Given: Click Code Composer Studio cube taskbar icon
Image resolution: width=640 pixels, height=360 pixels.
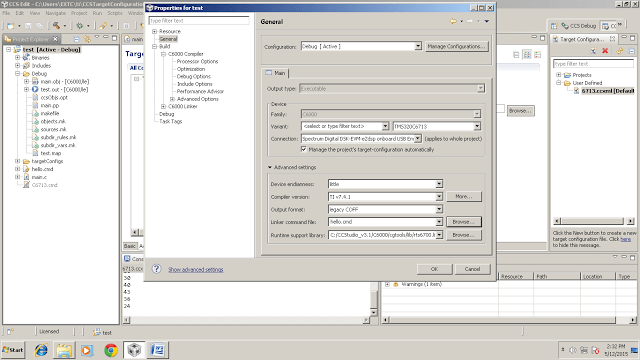Looking at the screenshot, I should (x=134, y=350).
